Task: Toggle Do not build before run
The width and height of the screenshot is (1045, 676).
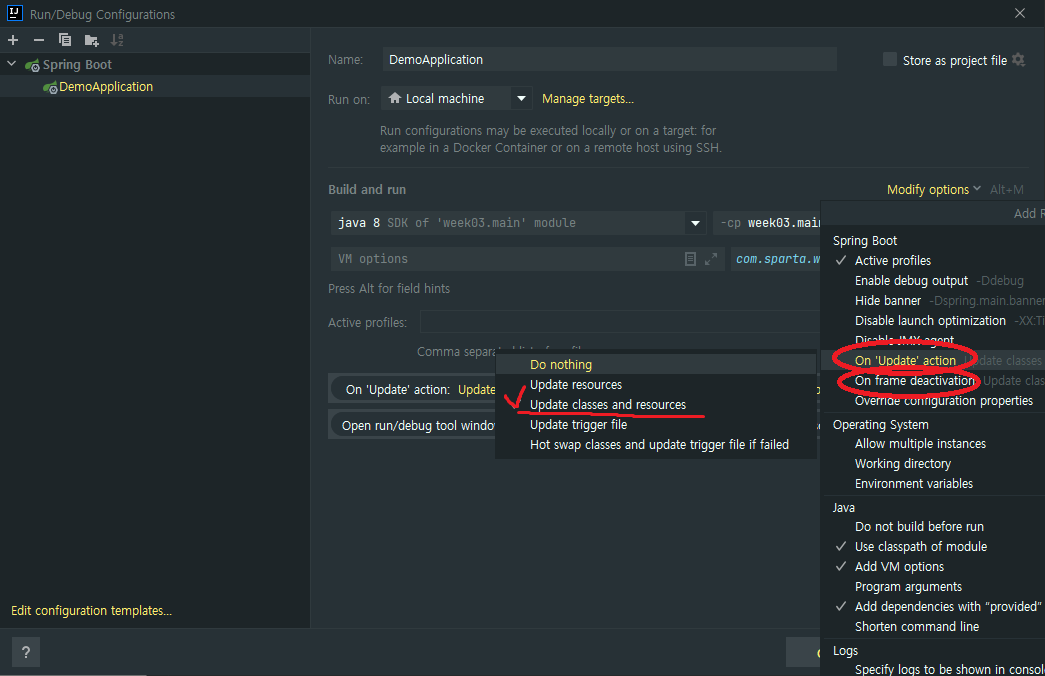Action: 933,527
